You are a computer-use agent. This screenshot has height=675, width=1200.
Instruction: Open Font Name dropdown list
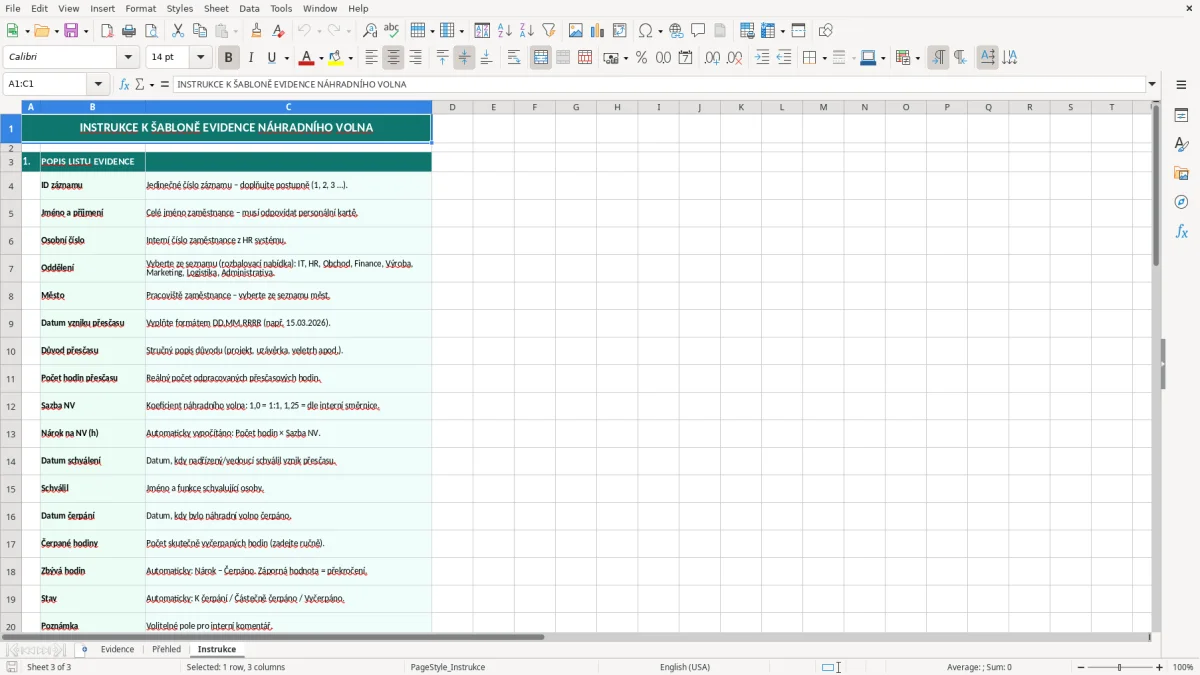point(129,58)
